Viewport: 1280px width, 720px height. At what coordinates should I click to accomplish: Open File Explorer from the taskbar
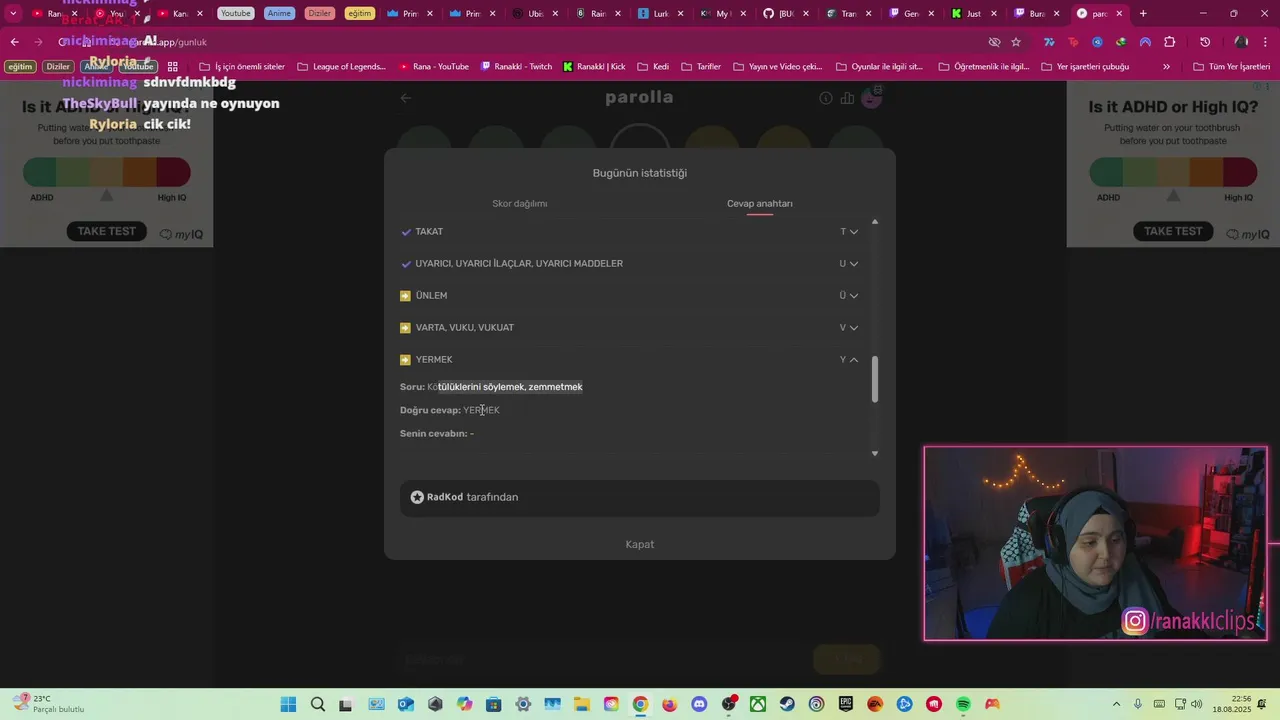click(581, 704)
